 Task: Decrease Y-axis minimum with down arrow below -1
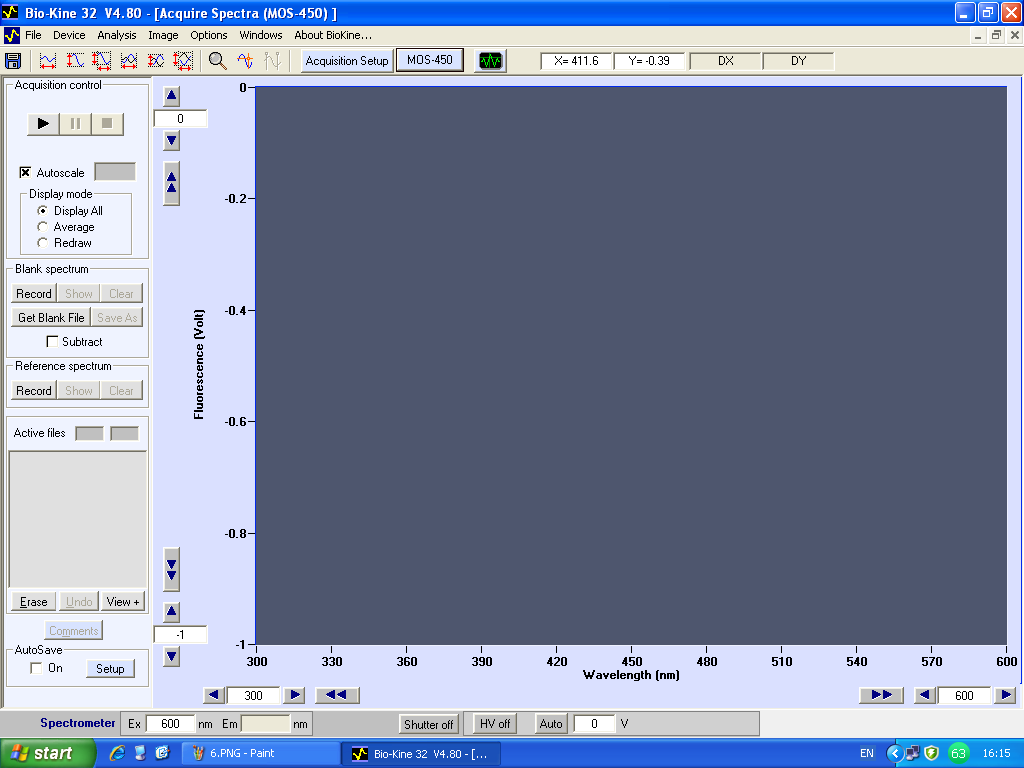(171, 656)
